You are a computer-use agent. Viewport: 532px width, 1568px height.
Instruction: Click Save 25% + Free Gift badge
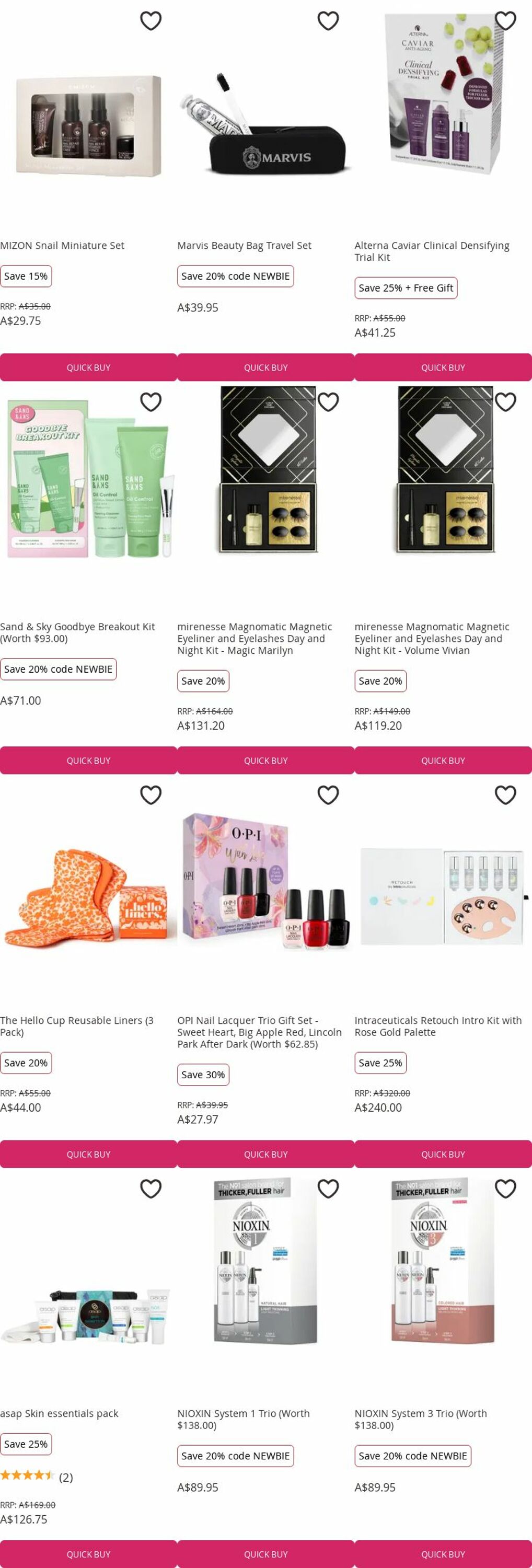(406, 288)
